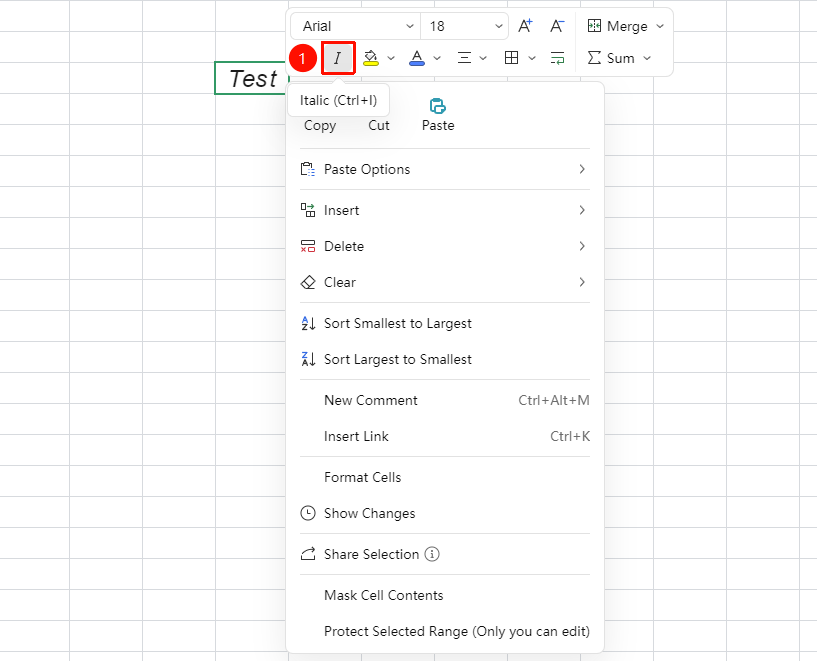
Task: Decrease the font size with the A- icon
Action: [x=557, y=26]
